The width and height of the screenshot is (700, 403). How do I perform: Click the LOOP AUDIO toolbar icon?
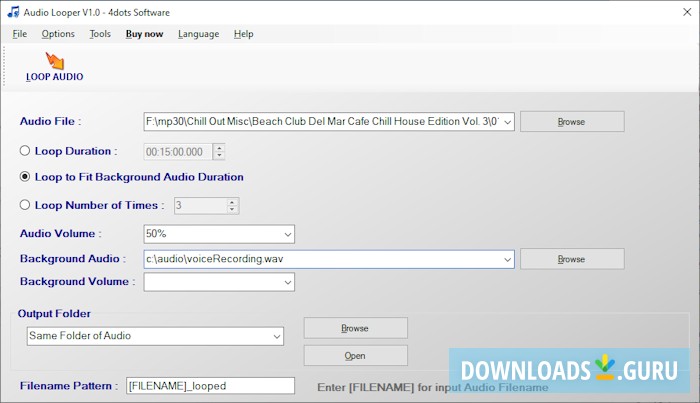coord(54,67)
